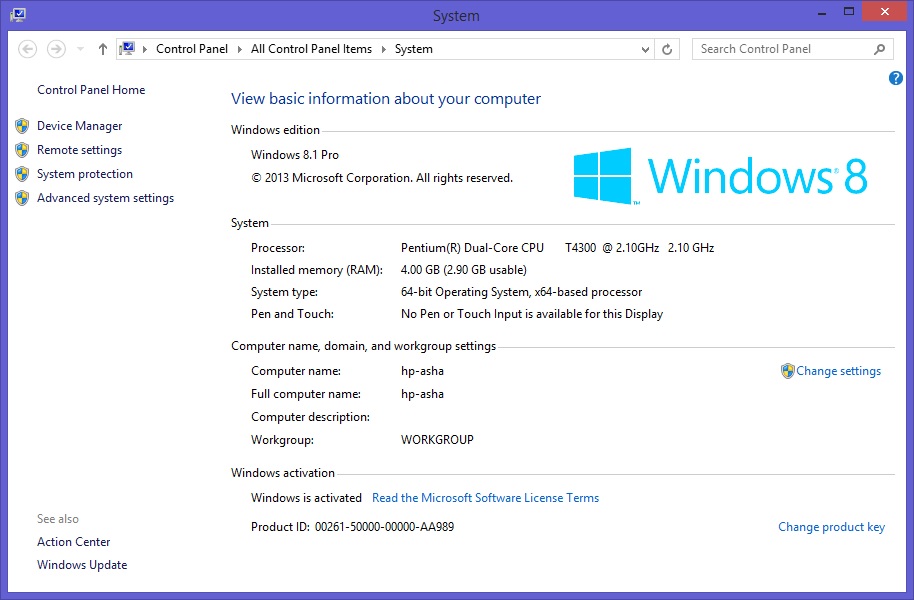The height and width of the screenshot is (600, 914).
Task: Refresh the System page
Action: point(667,50)
